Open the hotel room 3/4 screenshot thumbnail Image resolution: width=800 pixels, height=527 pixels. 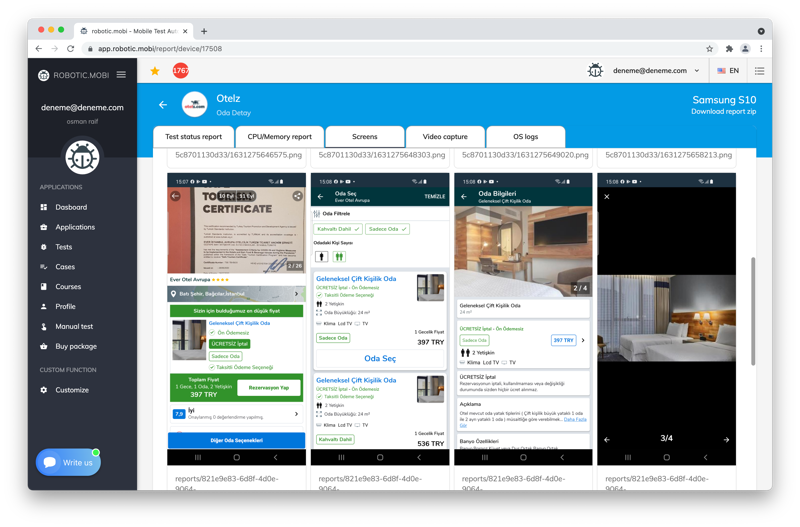[666, 318]
